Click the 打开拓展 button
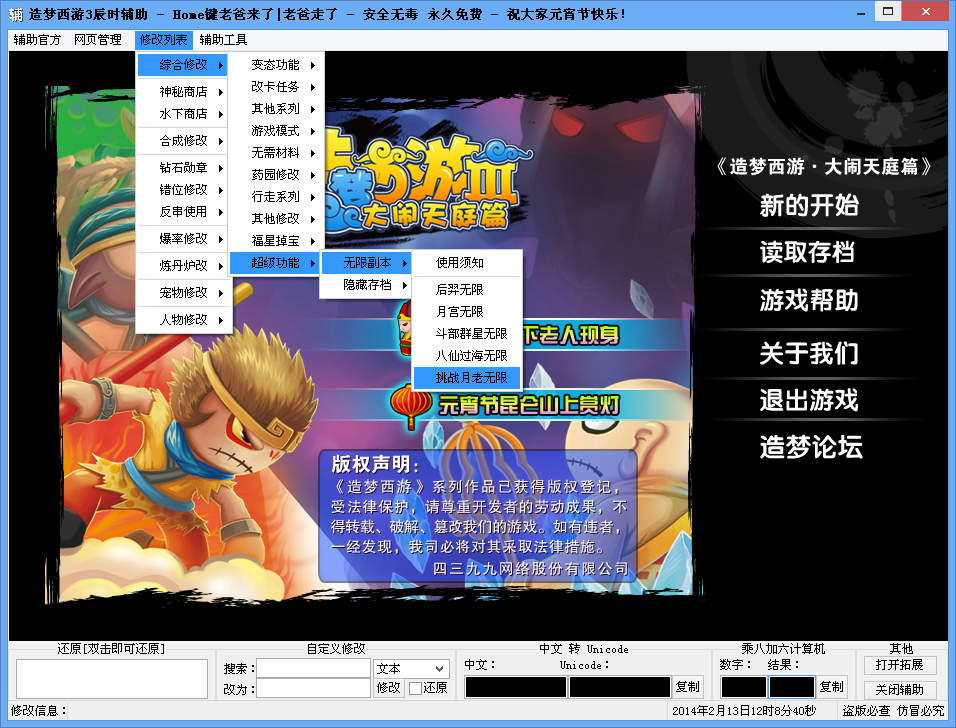956x728 pixels. pos(900,665)
